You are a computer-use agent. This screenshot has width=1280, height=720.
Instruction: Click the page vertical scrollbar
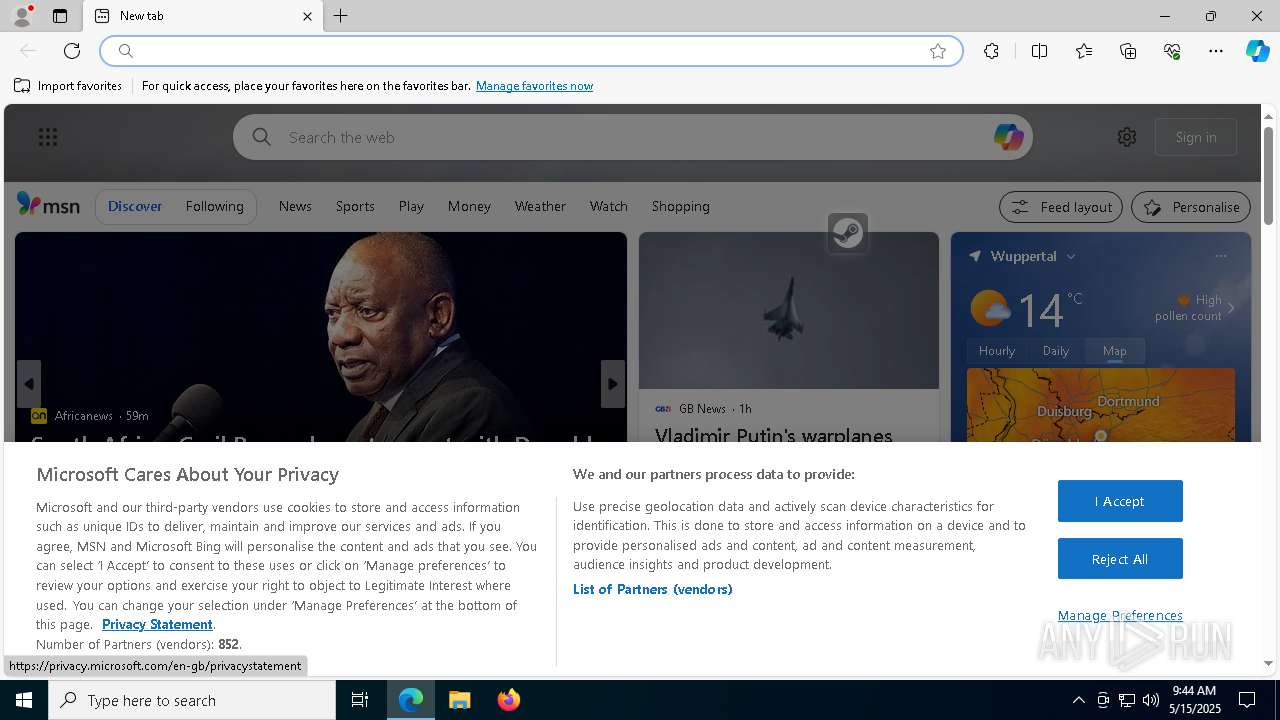(1268, 175)
